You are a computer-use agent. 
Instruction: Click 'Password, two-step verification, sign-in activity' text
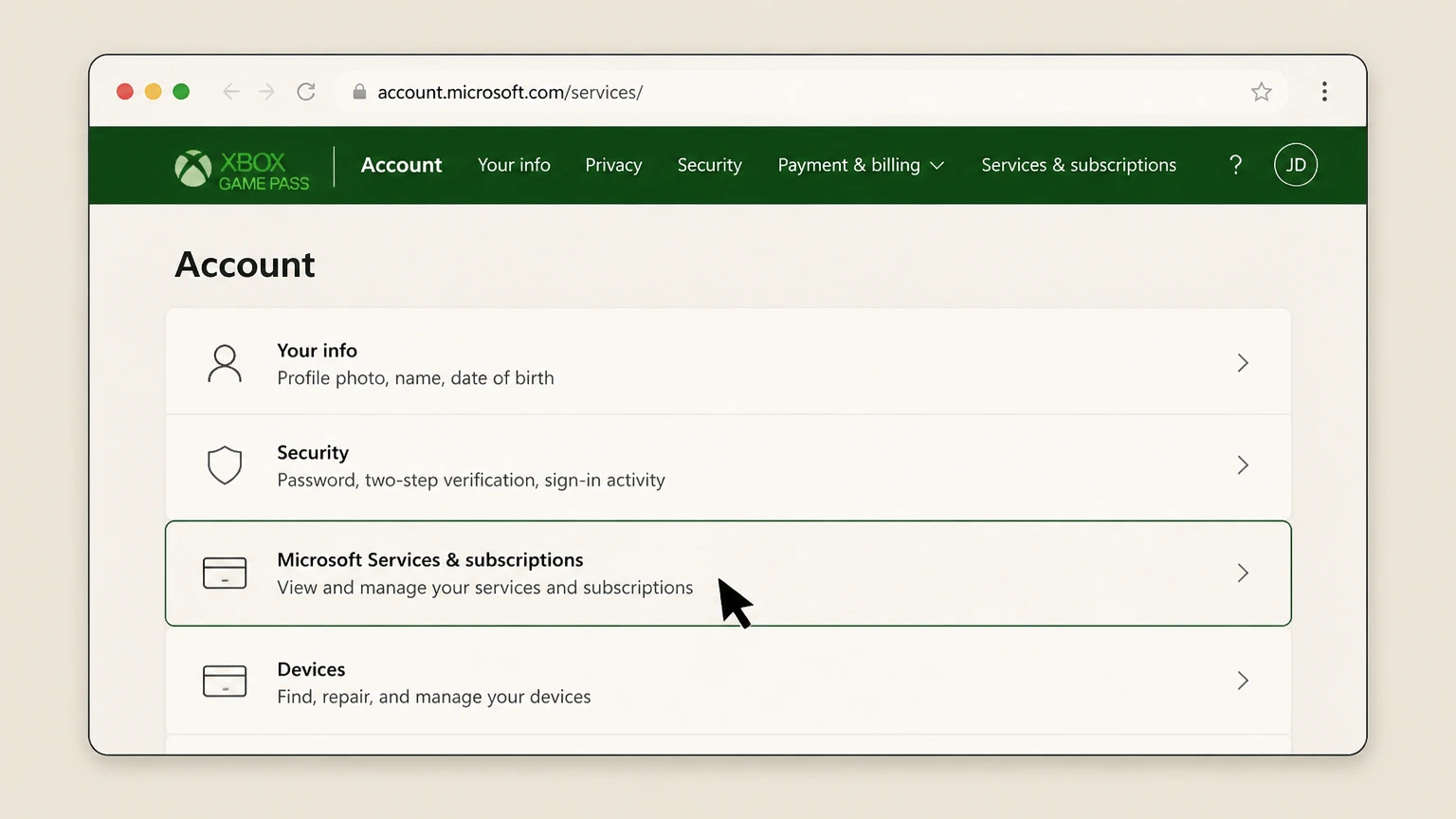pos(471,481)
